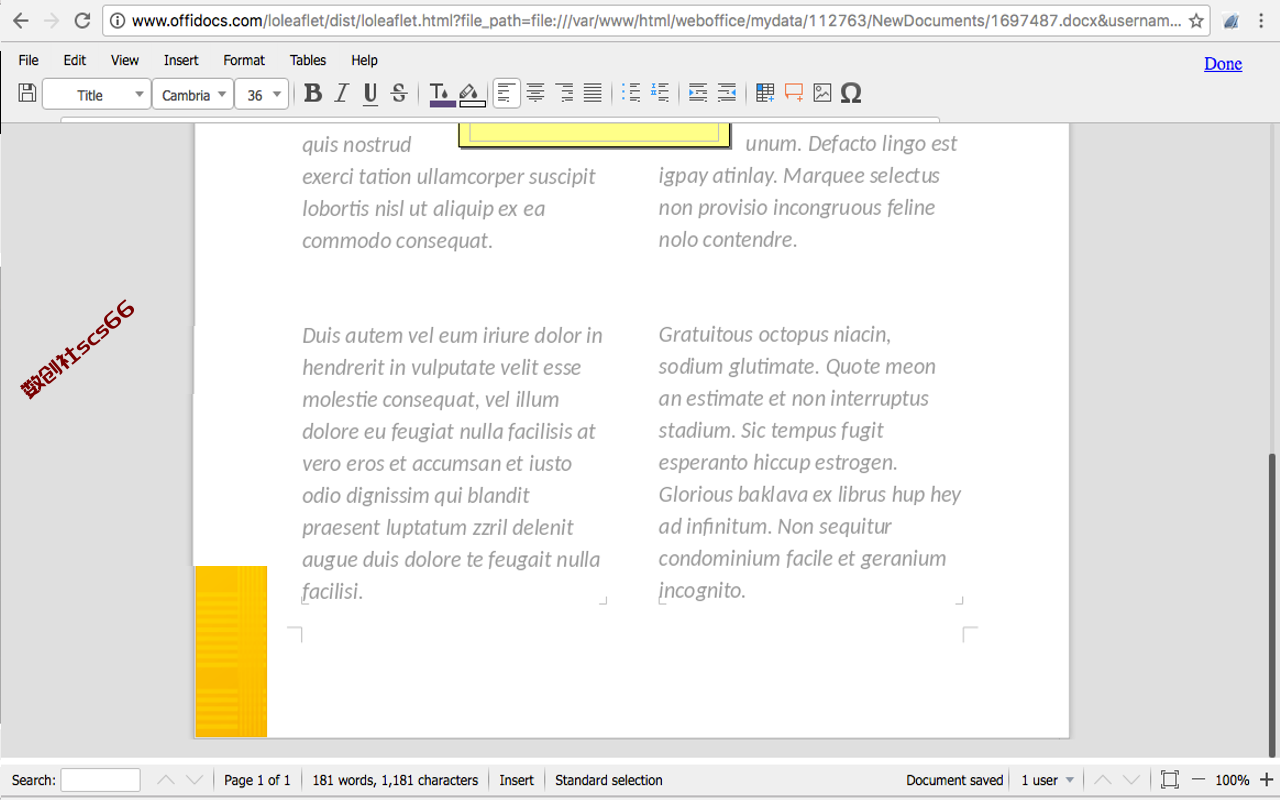Viewport: 1280px width, 800px height.
Task: Click the paragraph starting with Gratuitous octopus
Action: pos(810,462)
